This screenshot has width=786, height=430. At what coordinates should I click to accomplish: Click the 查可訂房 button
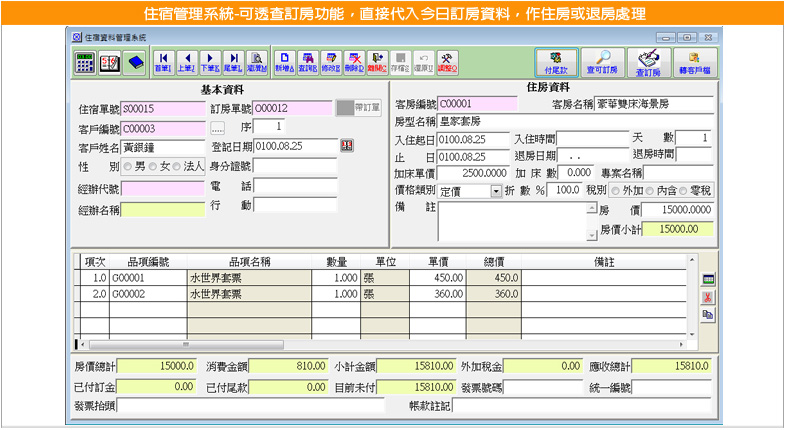pos(604,62)
